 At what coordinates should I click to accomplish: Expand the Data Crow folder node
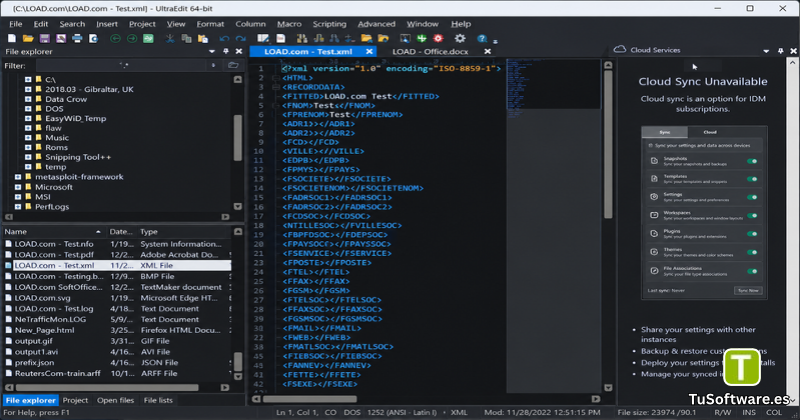pyautogui.click(x=28, y=99)
